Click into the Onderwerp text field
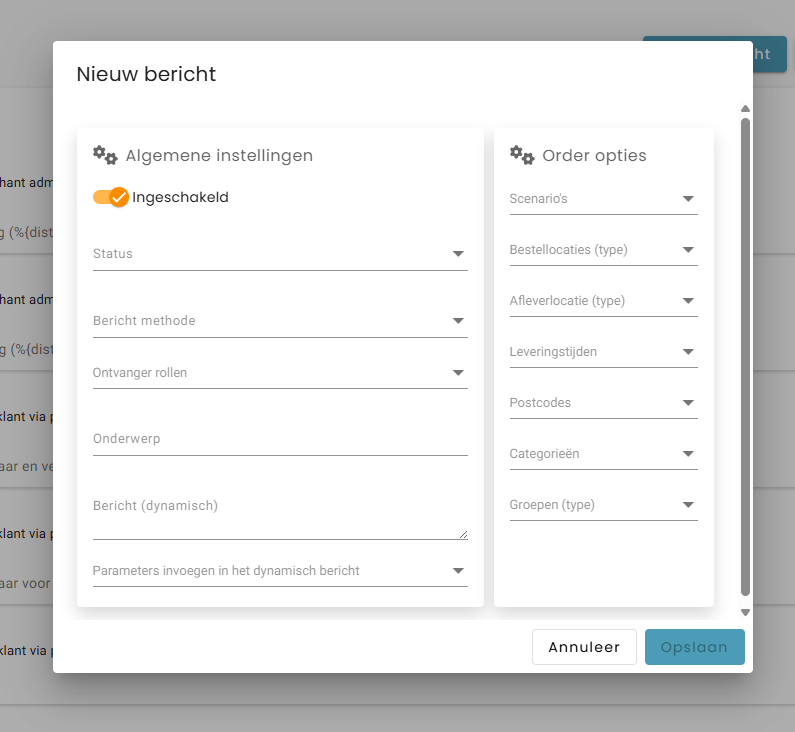 click(x=279, y=439)
